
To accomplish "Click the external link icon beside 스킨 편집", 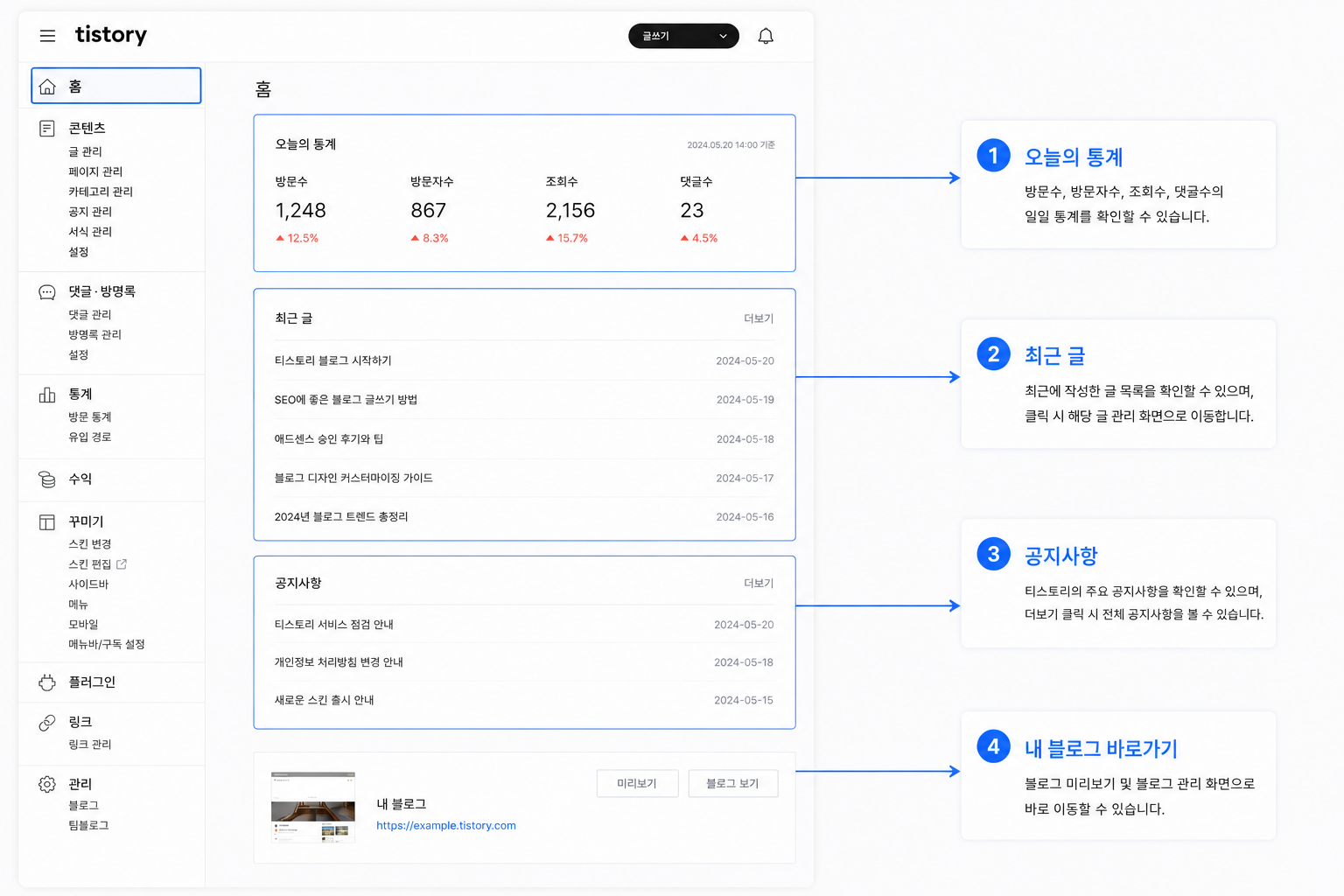I will point(122,564).
